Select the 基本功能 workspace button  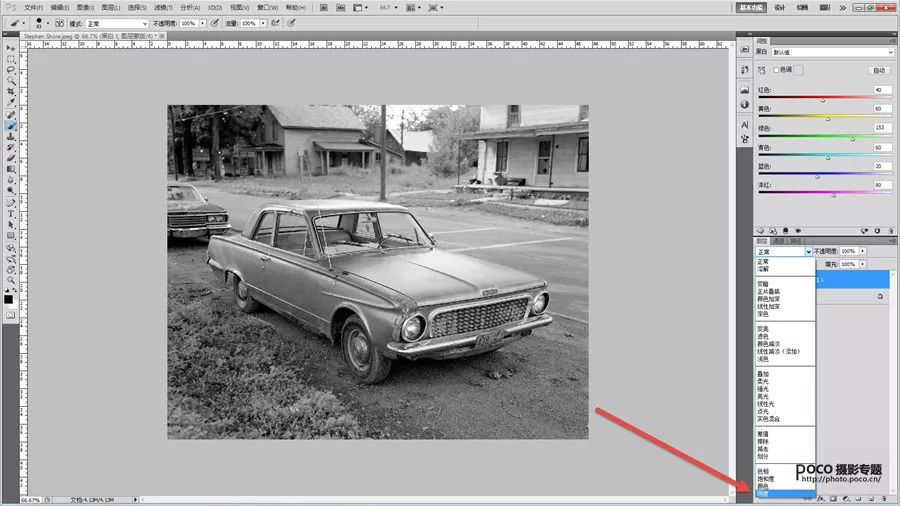(x=750, y=7)
